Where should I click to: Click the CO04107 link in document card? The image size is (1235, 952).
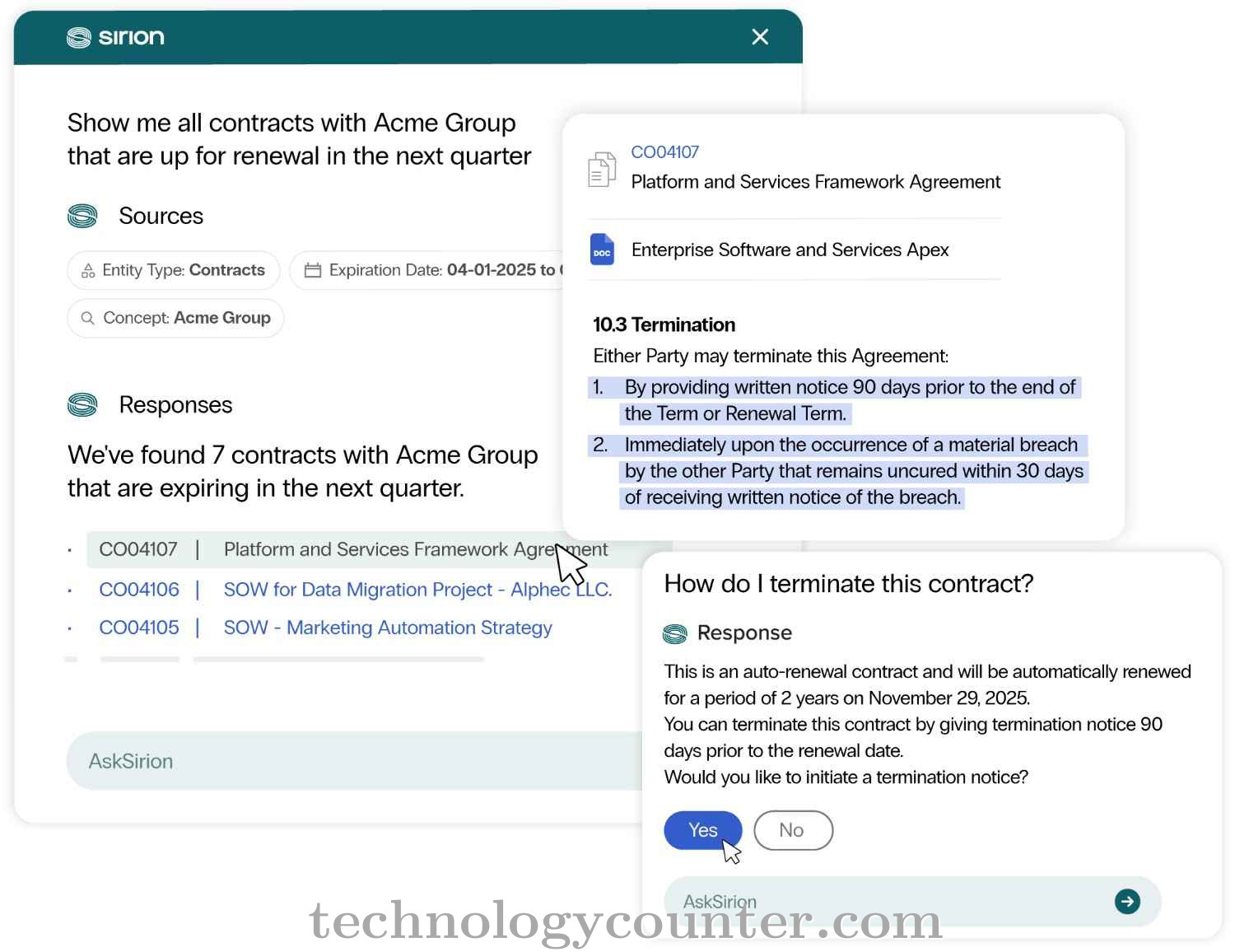coord(664,152)
